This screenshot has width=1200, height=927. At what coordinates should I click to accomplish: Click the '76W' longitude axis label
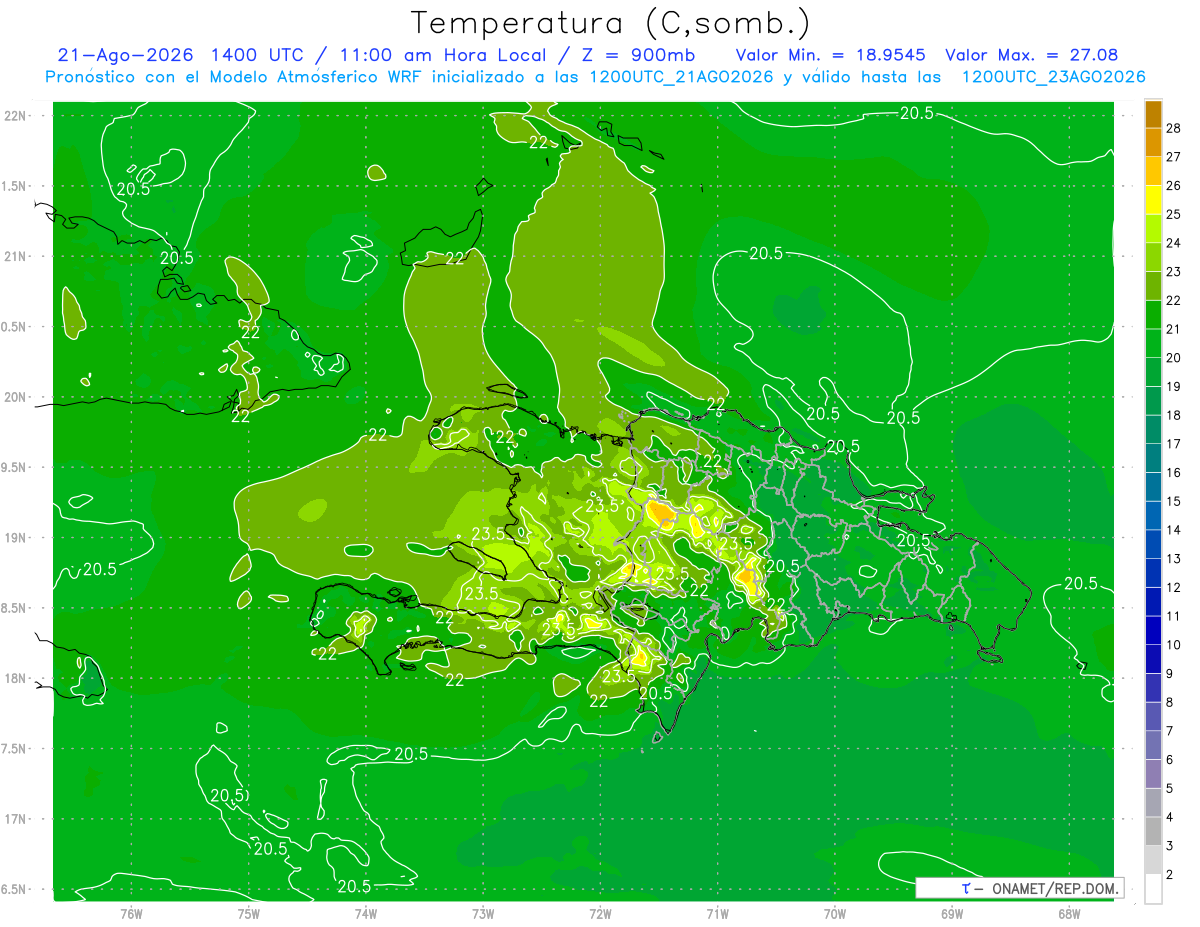131,913
